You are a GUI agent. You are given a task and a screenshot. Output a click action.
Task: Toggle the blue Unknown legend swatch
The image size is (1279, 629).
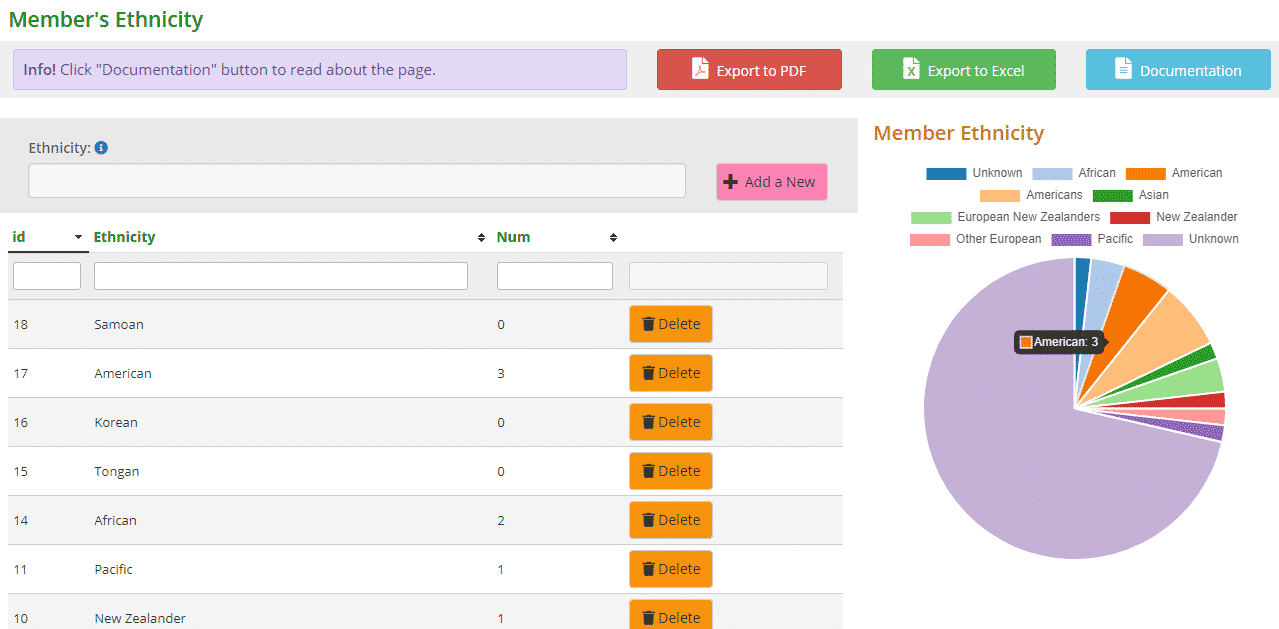point(946,173)
